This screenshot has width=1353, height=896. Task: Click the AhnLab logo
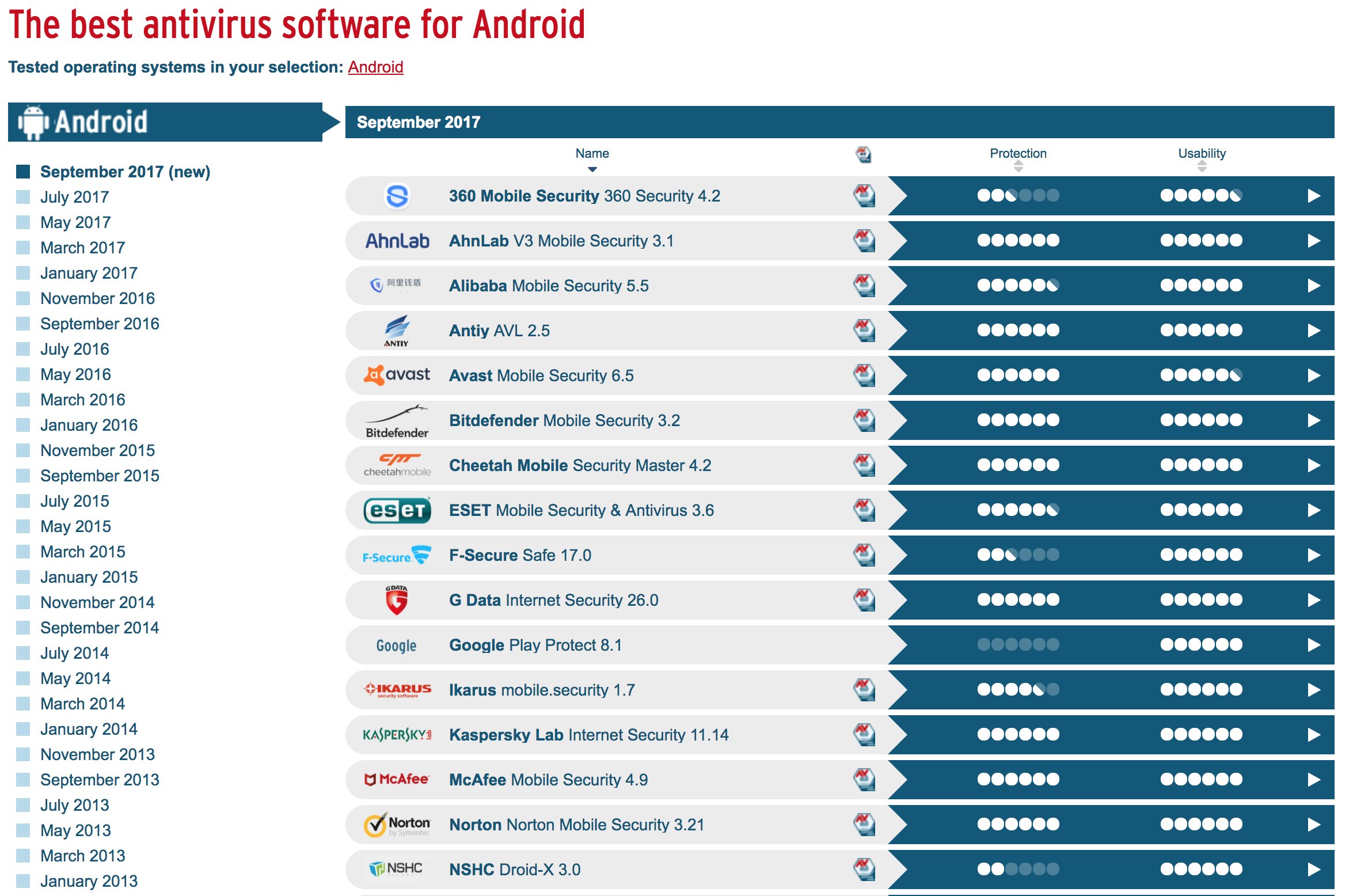[x=397, y=241]
